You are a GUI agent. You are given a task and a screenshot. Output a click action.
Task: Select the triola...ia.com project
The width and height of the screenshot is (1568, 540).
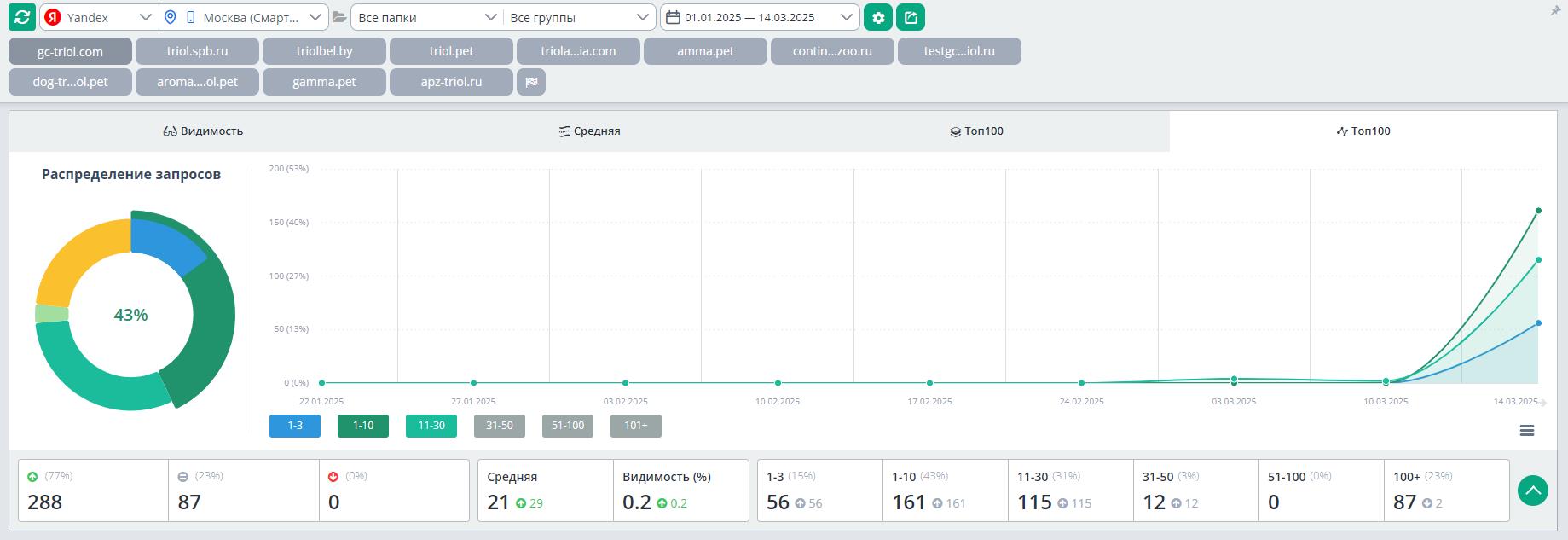tap(578, 51)
